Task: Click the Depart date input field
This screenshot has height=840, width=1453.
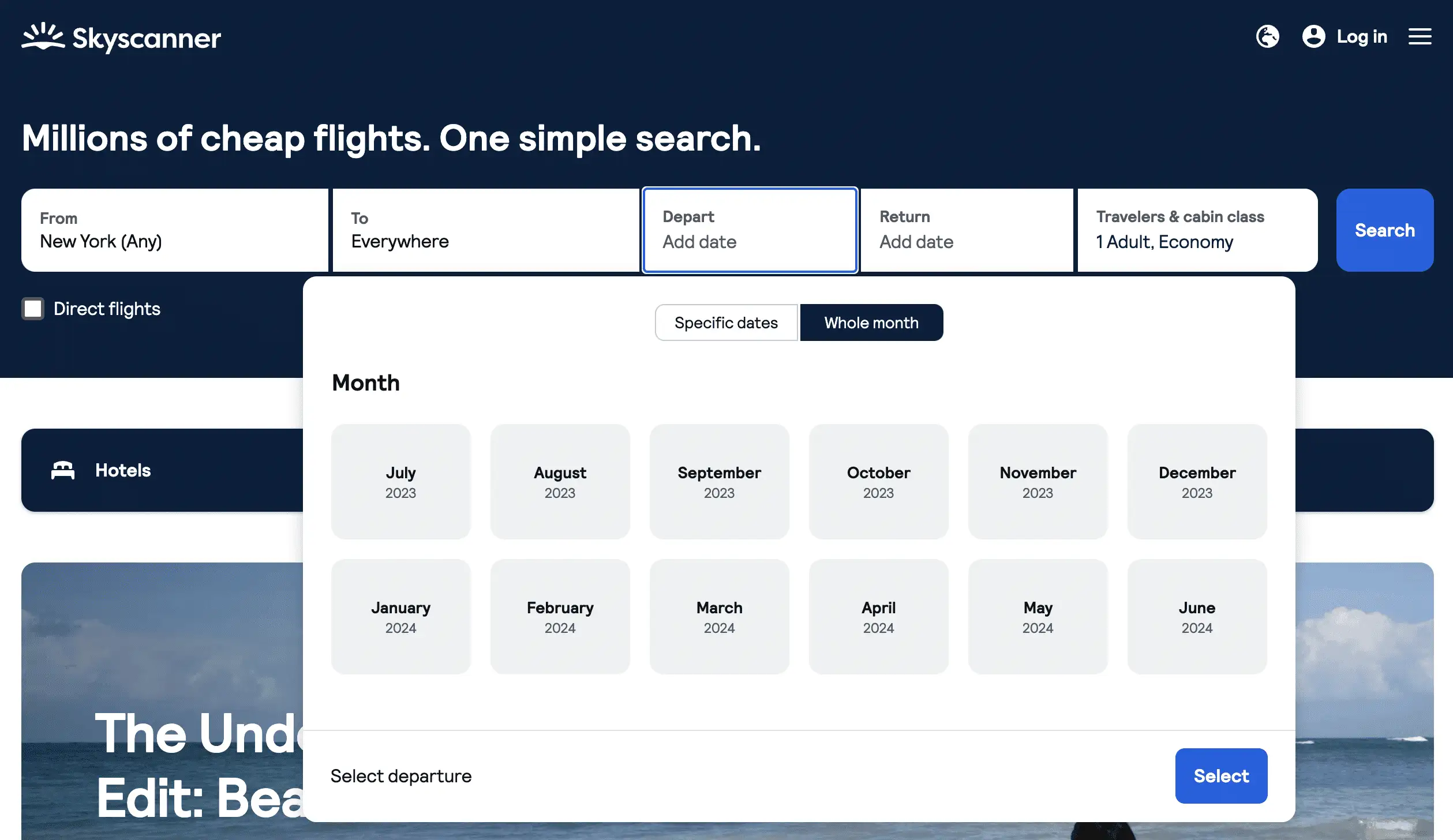Action: [x=749, y=230]
